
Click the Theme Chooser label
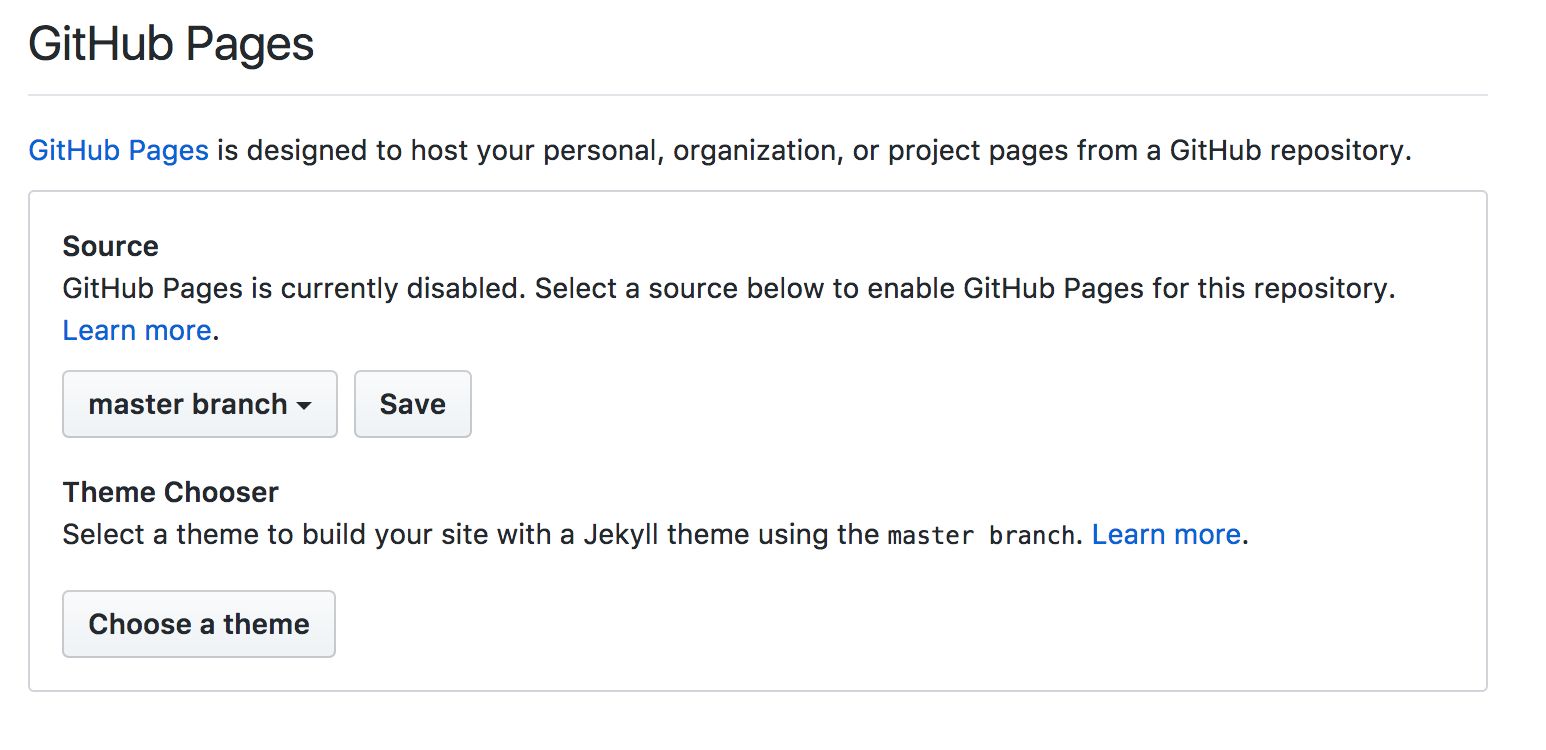pos(170,492)
